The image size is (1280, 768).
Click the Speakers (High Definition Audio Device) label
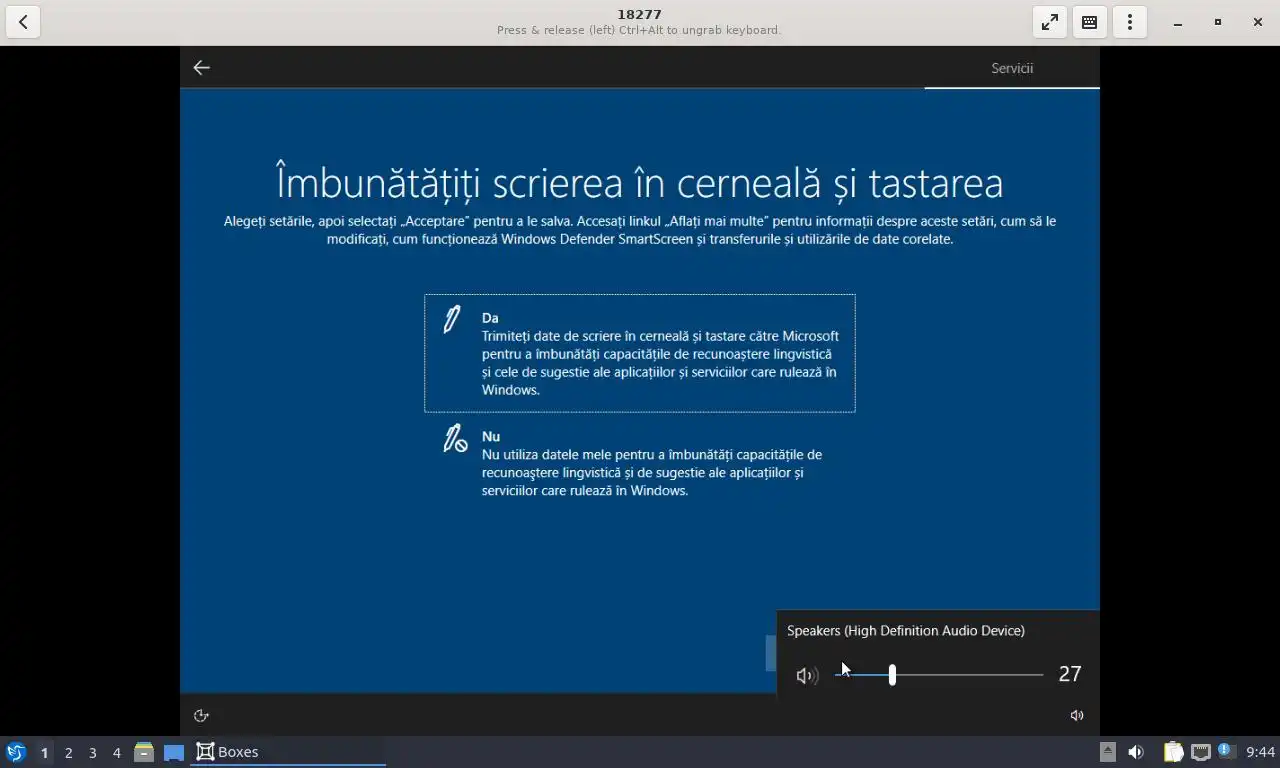pyautogui.click(x=906, y=630)
